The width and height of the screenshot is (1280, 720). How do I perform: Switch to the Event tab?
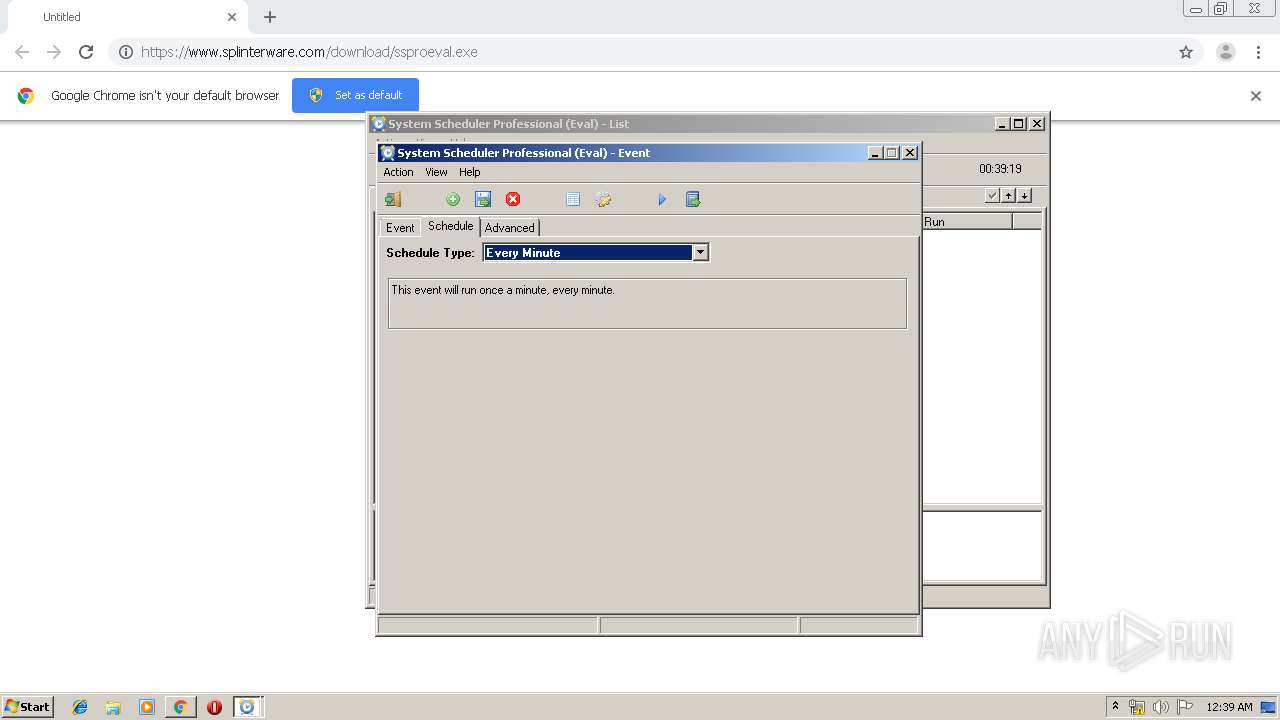coord(400,228)
